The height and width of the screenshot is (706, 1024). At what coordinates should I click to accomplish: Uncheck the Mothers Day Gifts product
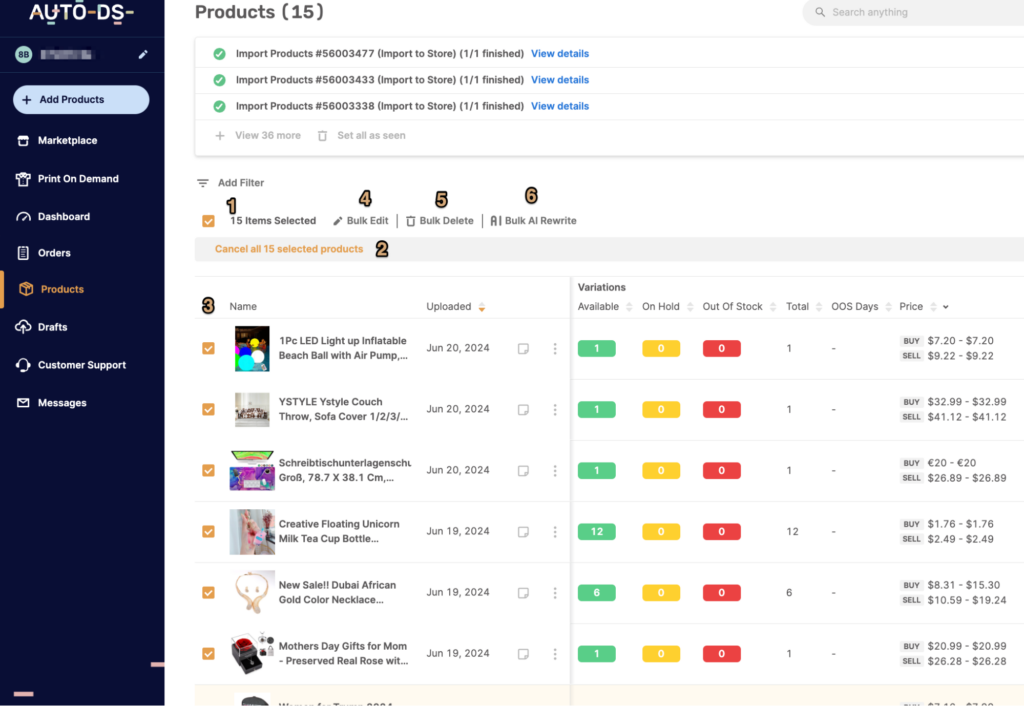tap(208, 654)
